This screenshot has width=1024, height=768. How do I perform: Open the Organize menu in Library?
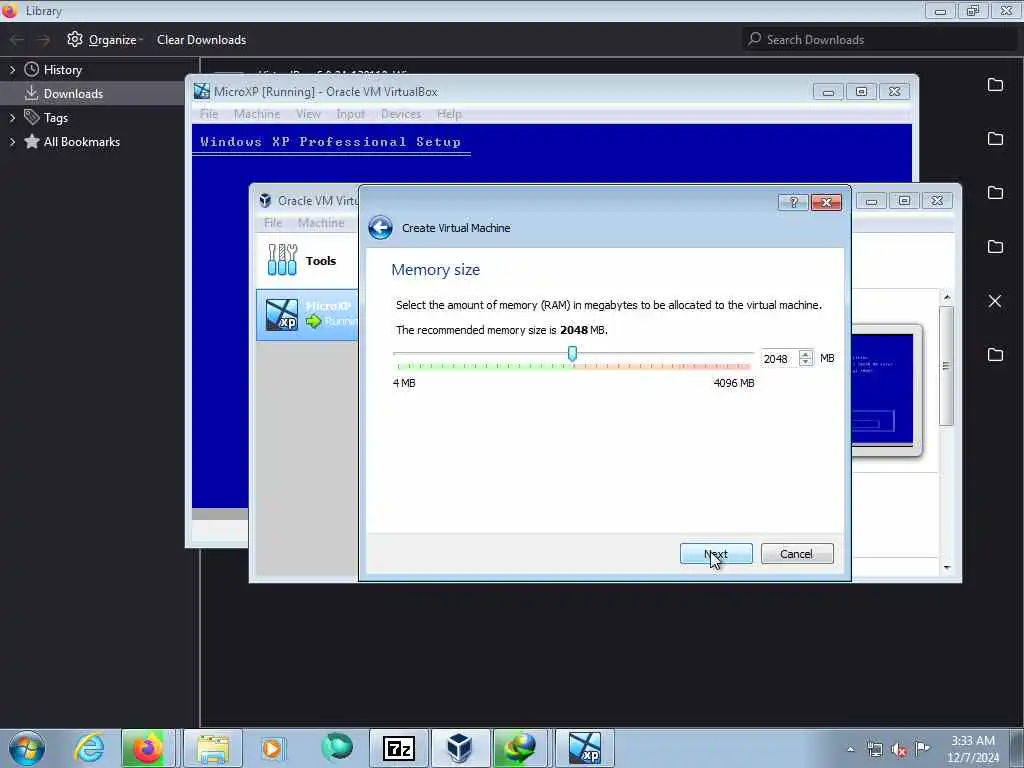click(104, 40)
